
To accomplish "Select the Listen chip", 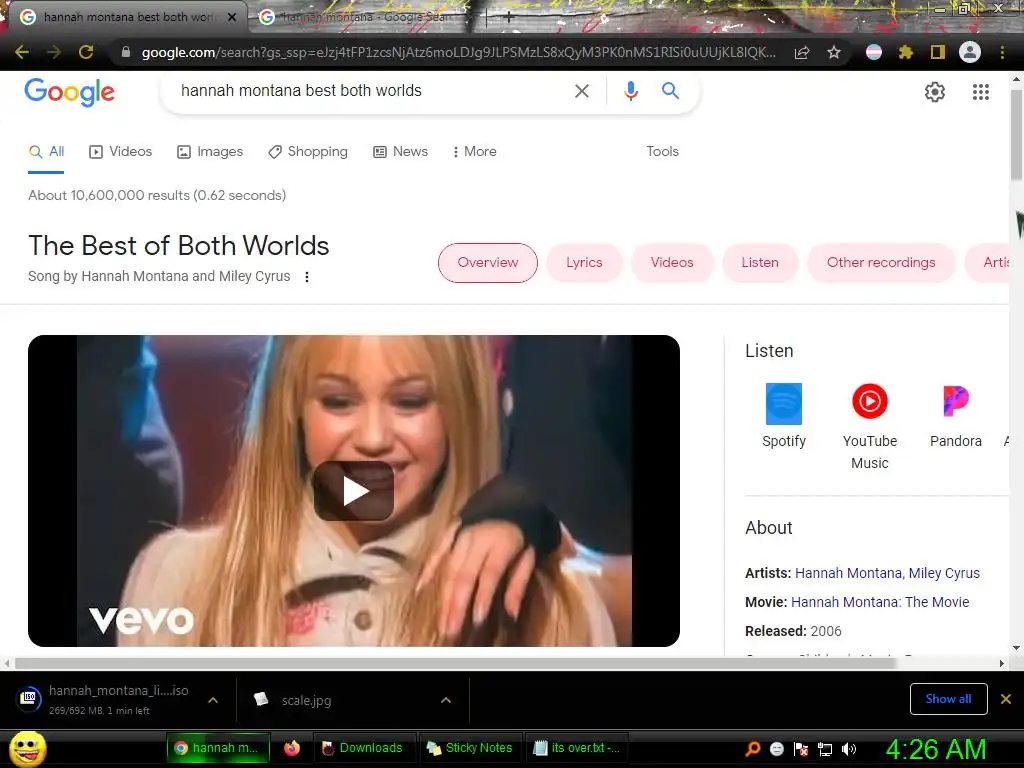I will (x=760, y=263).
